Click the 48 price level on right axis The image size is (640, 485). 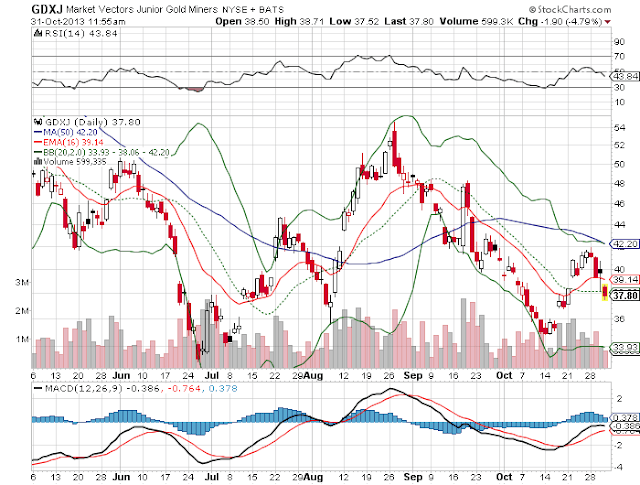619,184
